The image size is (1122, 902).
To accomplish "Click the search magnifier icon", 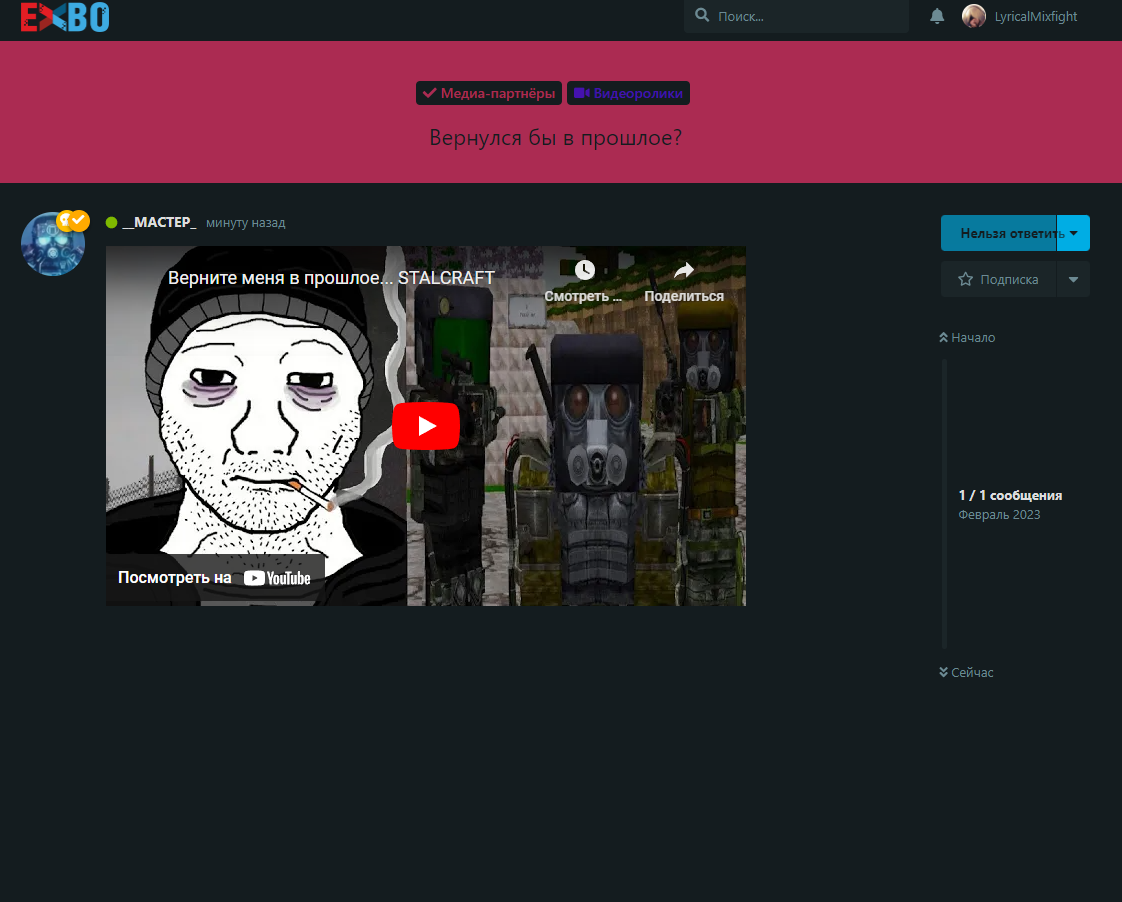I will point(702,15).
